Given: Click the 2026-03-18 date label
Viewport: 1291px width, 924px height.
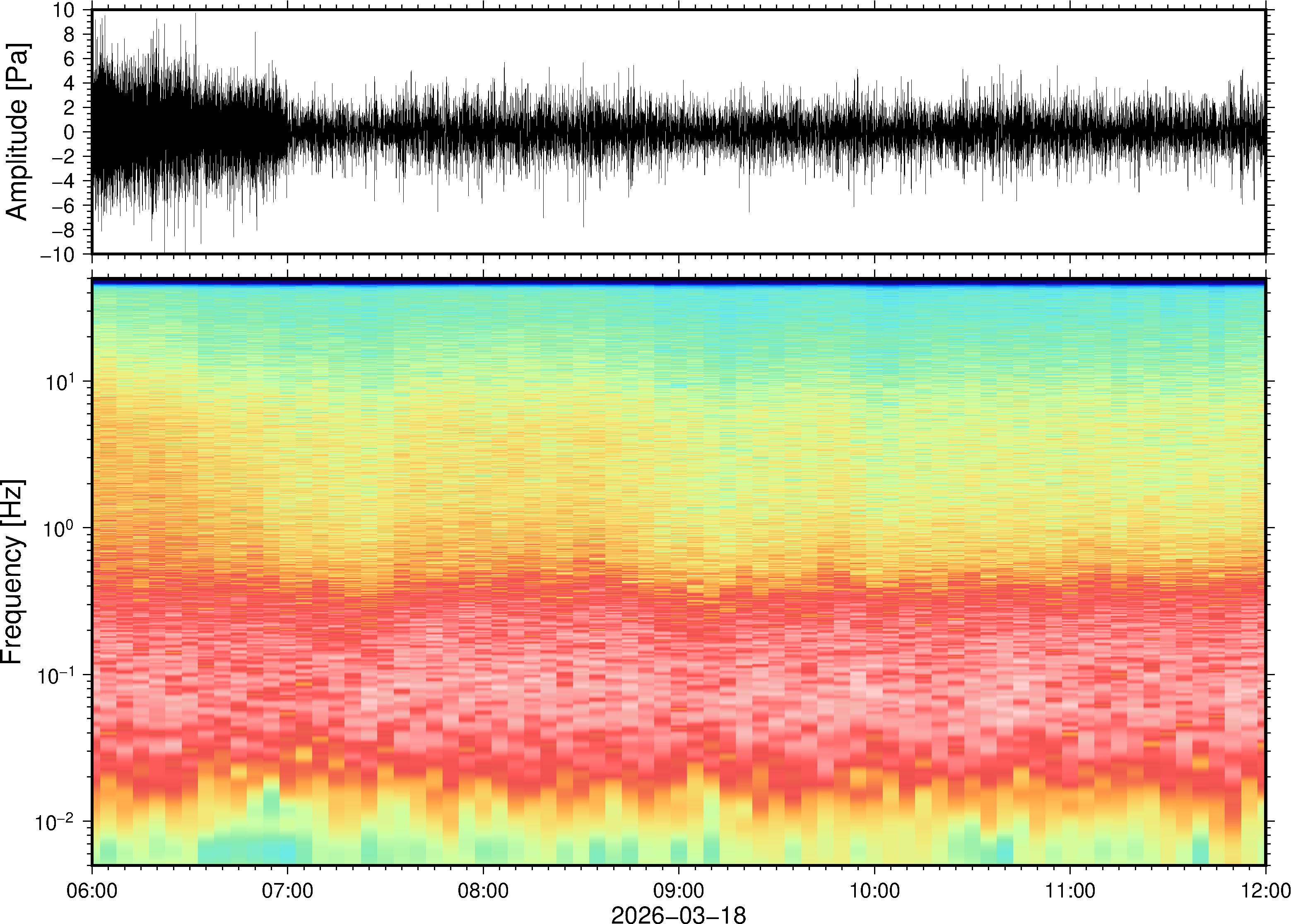Looking at the screenshot, I should 678,914.
